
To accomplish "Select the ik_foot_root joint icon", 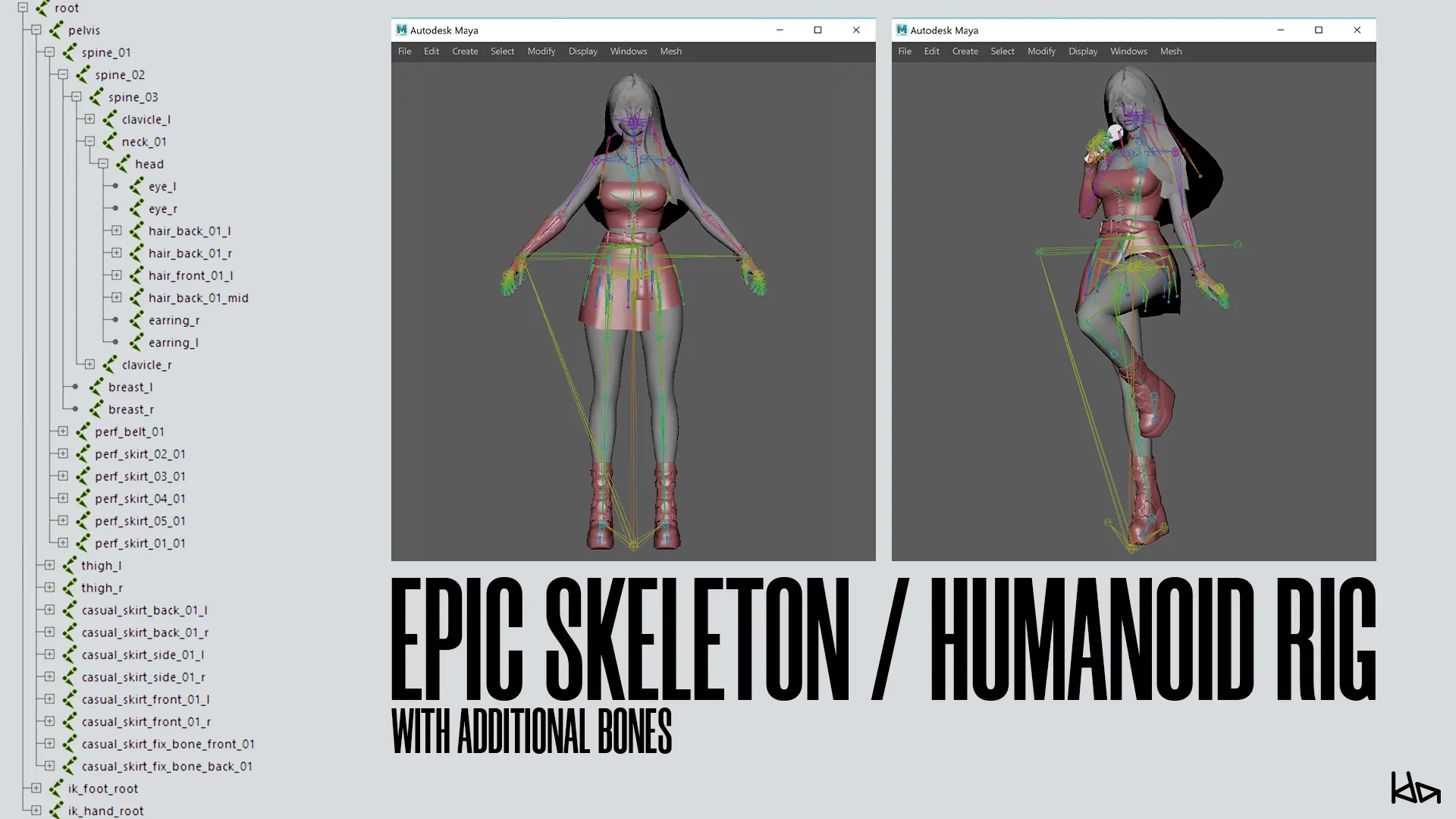I will (55, 789).
